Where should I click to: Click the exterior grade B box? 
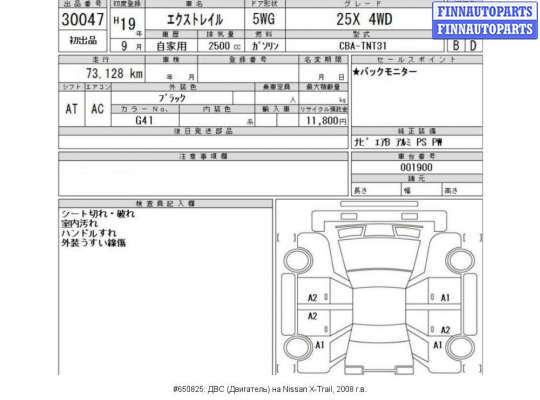456,45
